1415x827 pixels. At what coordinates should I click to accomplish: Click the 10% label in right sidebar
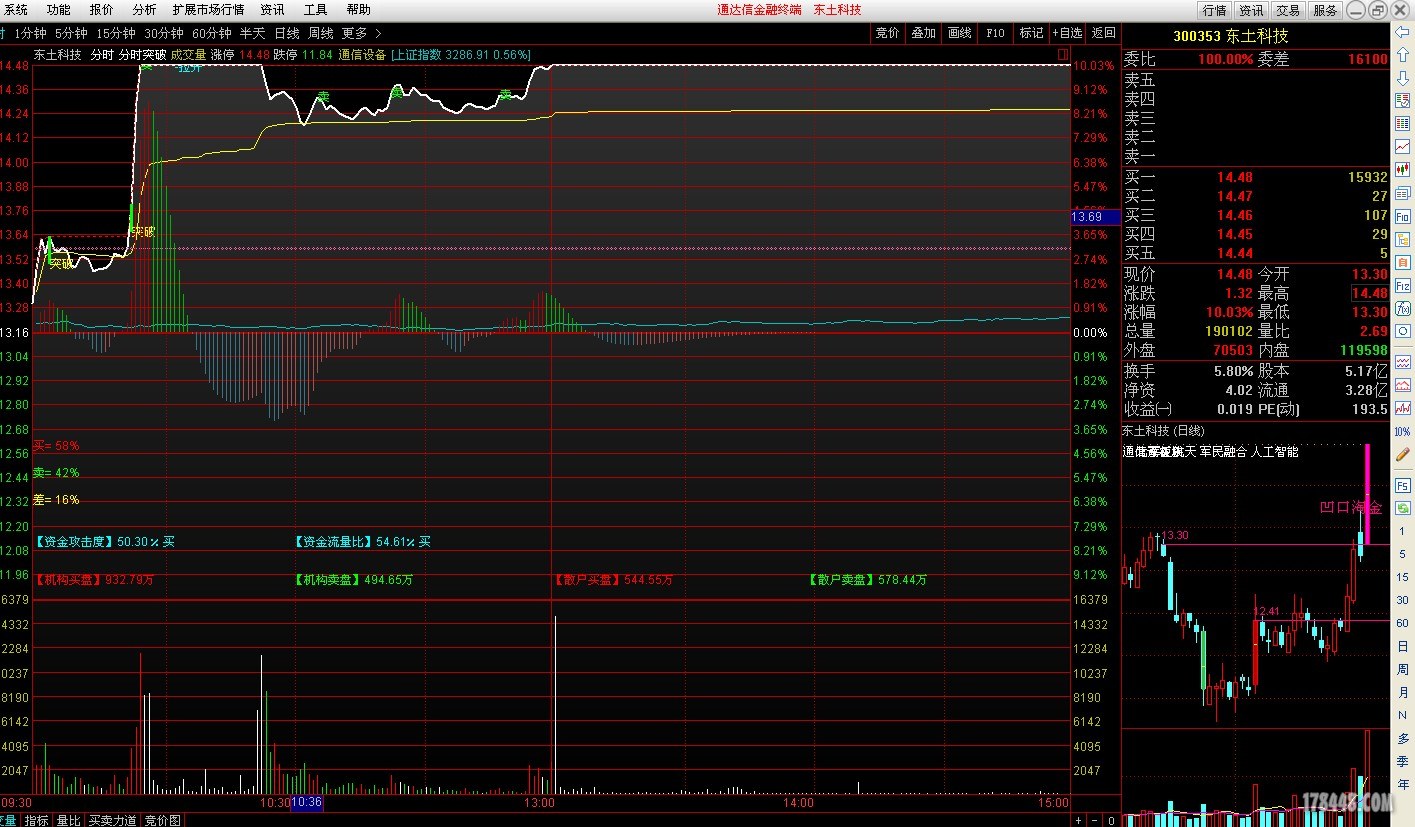click(x=1403, y=431)
